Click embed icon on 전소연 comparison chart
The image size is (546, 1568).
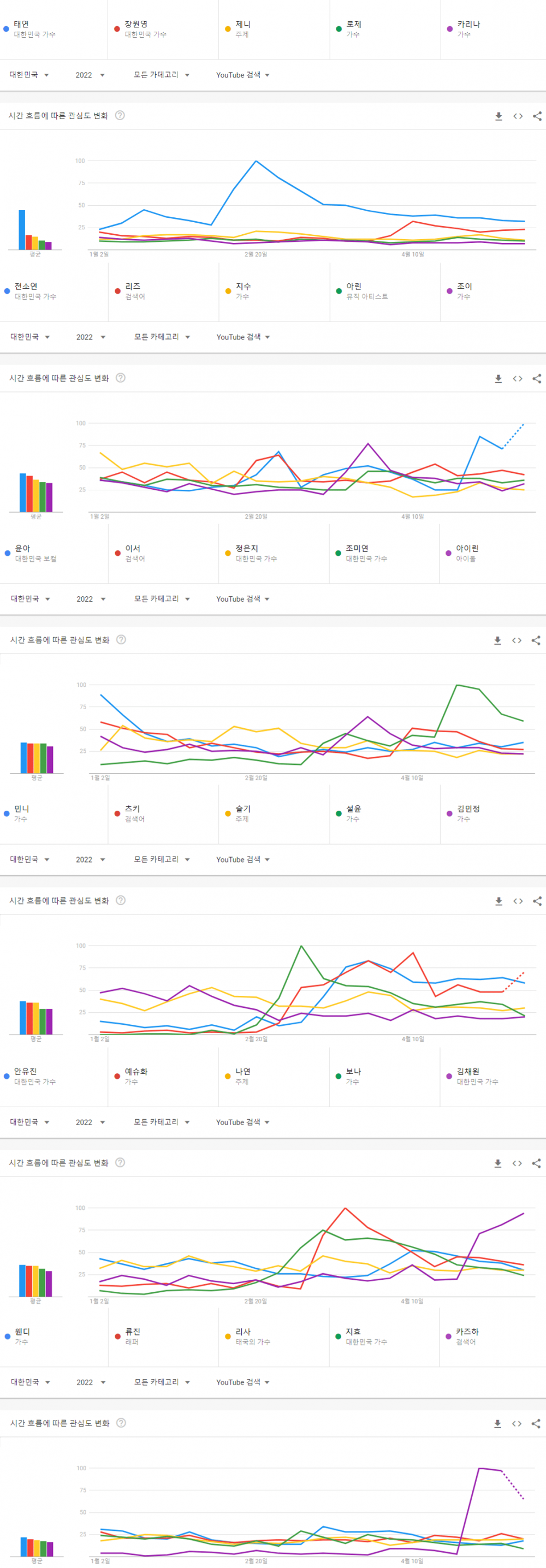tap(518, 378)
